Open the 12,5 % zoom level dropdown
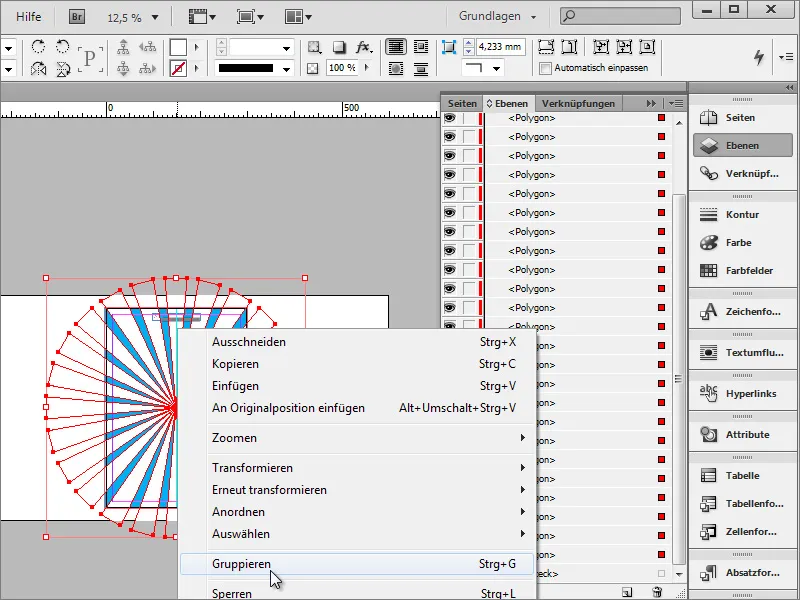 (x=155, y=18)
